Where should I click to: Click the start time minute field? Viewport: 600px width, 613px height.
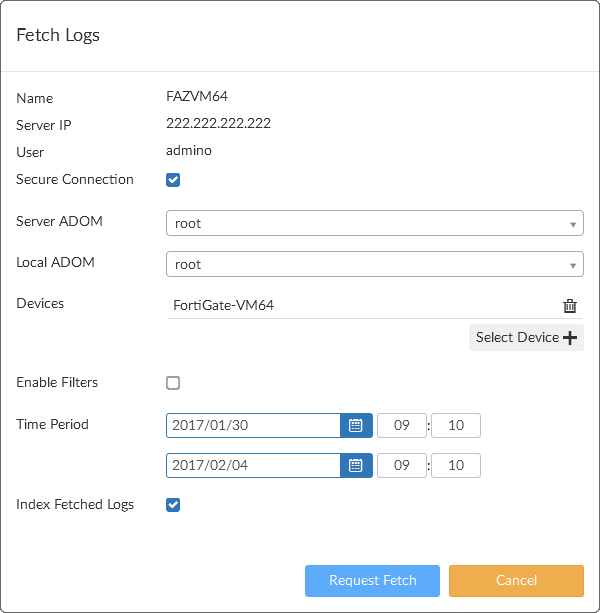456,425
